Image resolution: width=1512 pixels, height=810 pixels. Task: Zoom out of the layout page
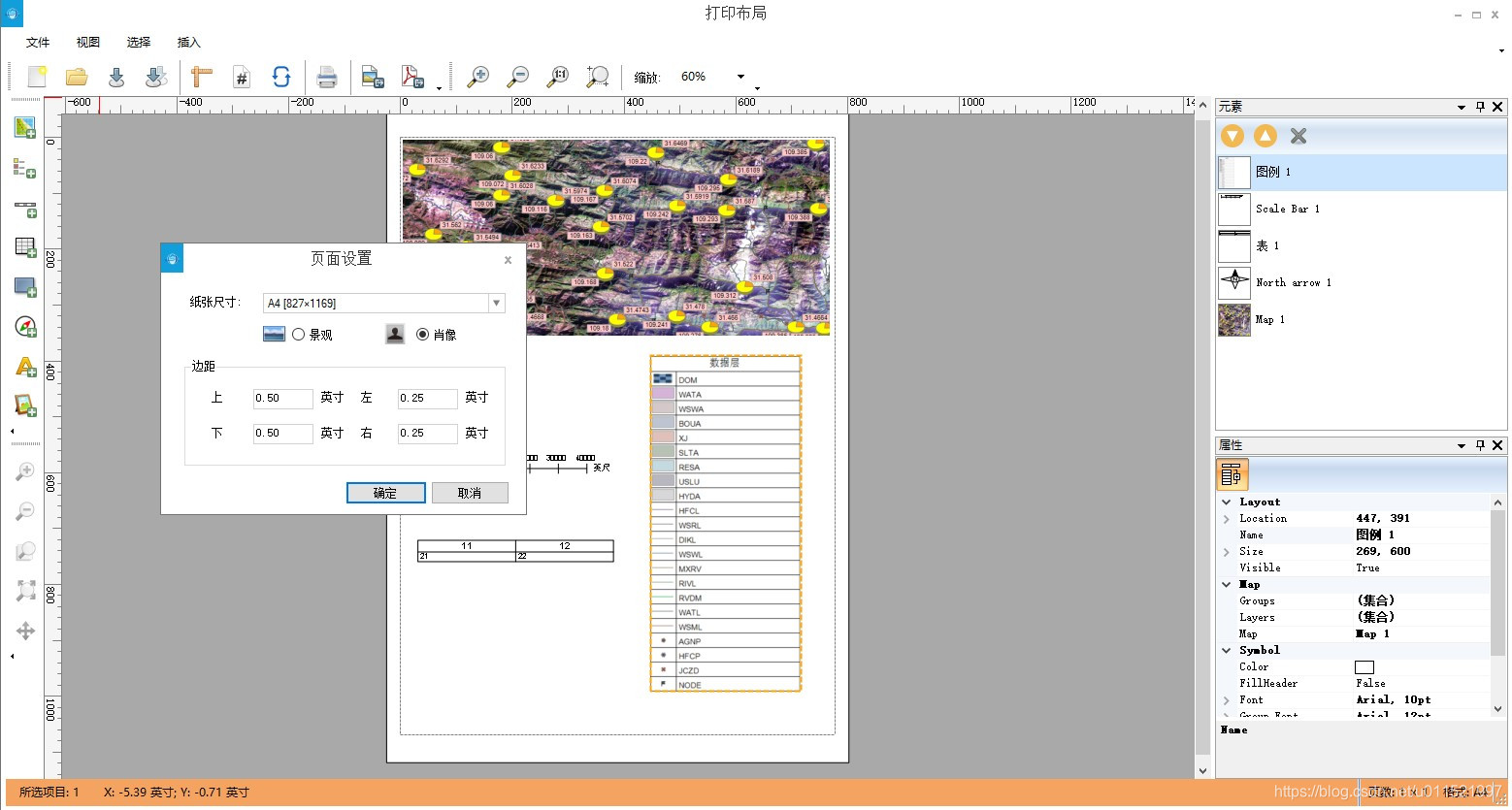(x=518, y=77)
